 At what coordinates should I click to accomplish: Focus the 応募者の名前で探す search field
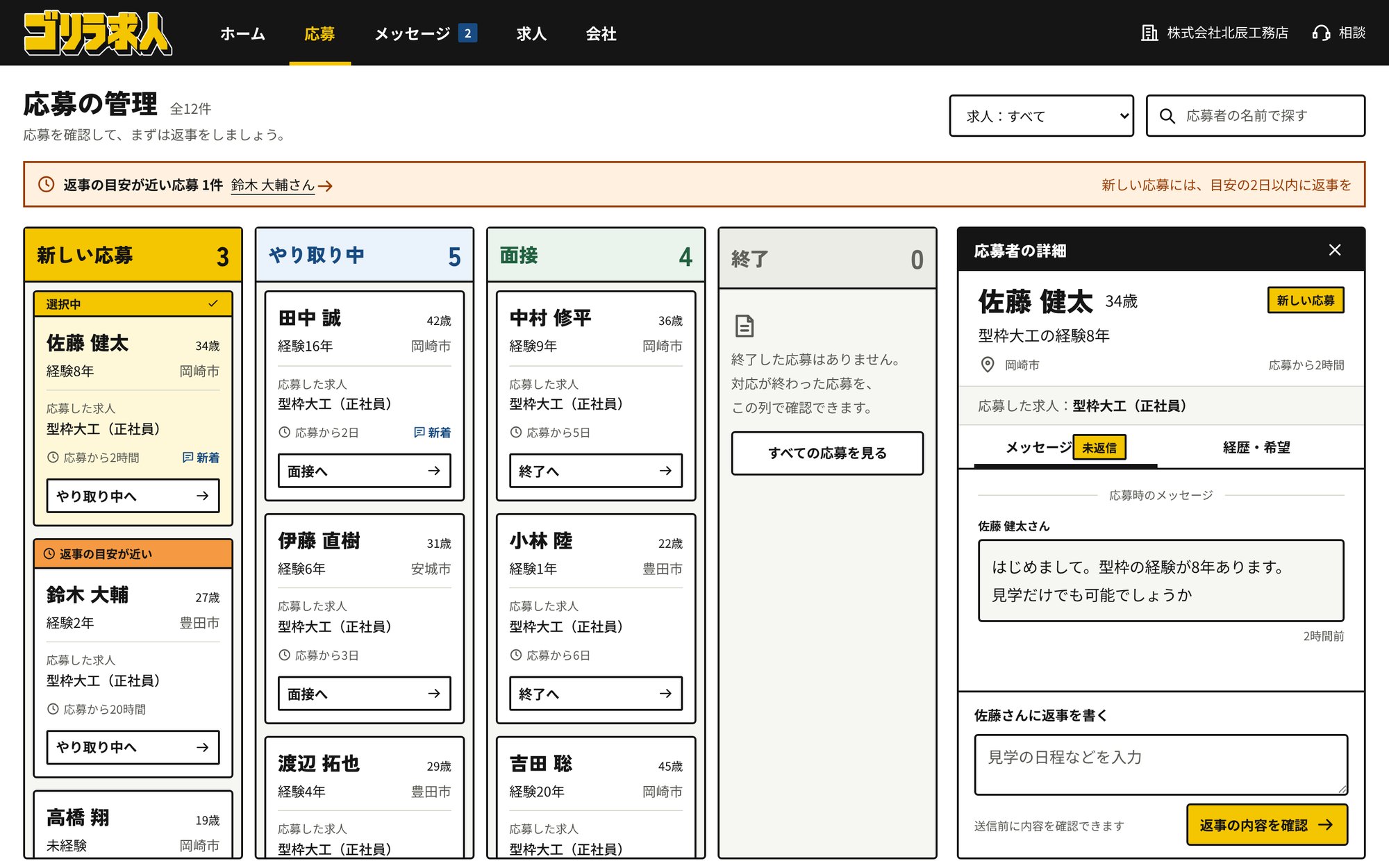tap(1256, 116)
